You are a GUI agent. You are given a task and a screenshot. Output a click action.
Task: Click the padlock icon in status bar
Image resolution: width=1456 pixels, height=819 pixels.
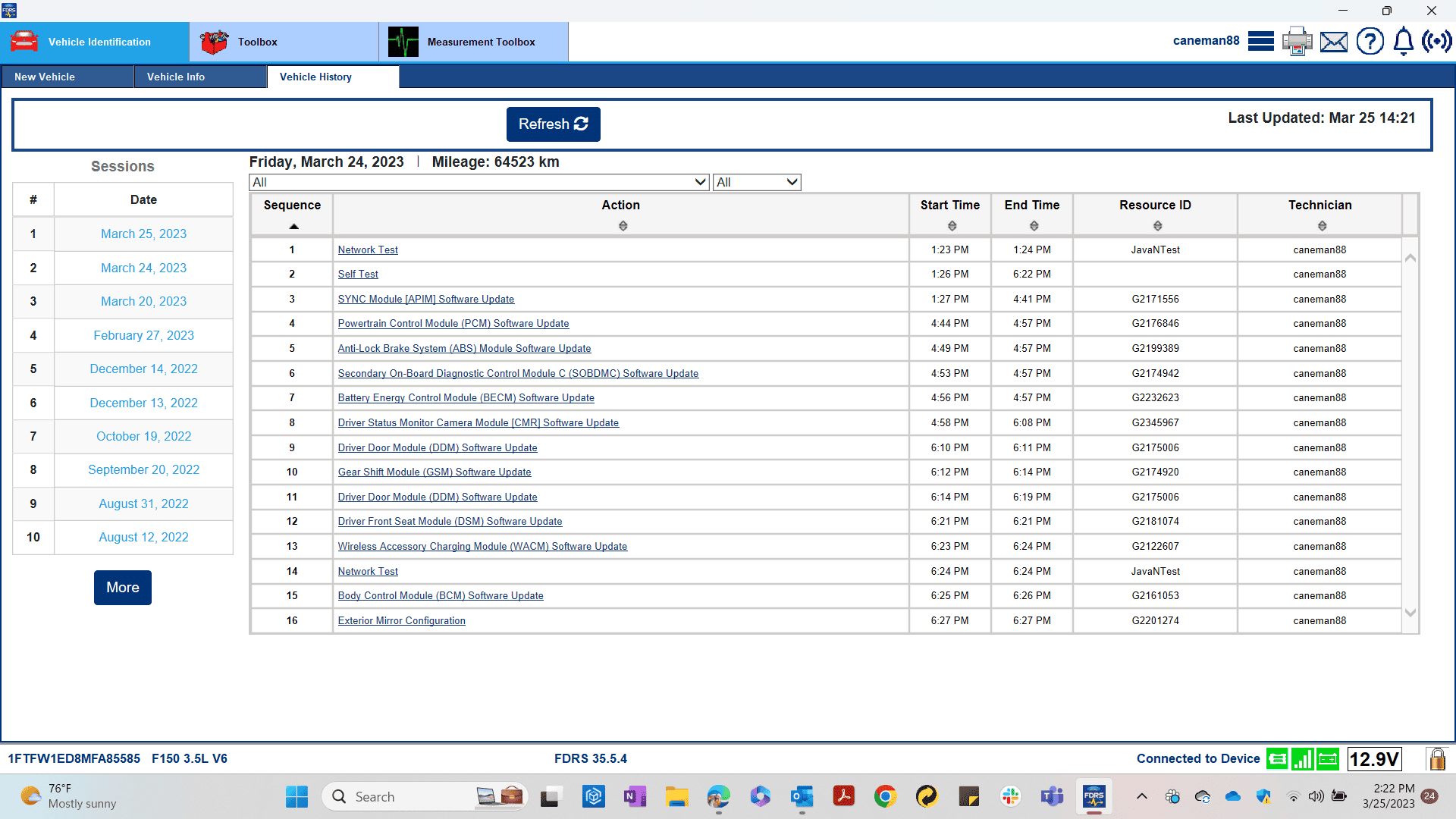(1436, 759)
